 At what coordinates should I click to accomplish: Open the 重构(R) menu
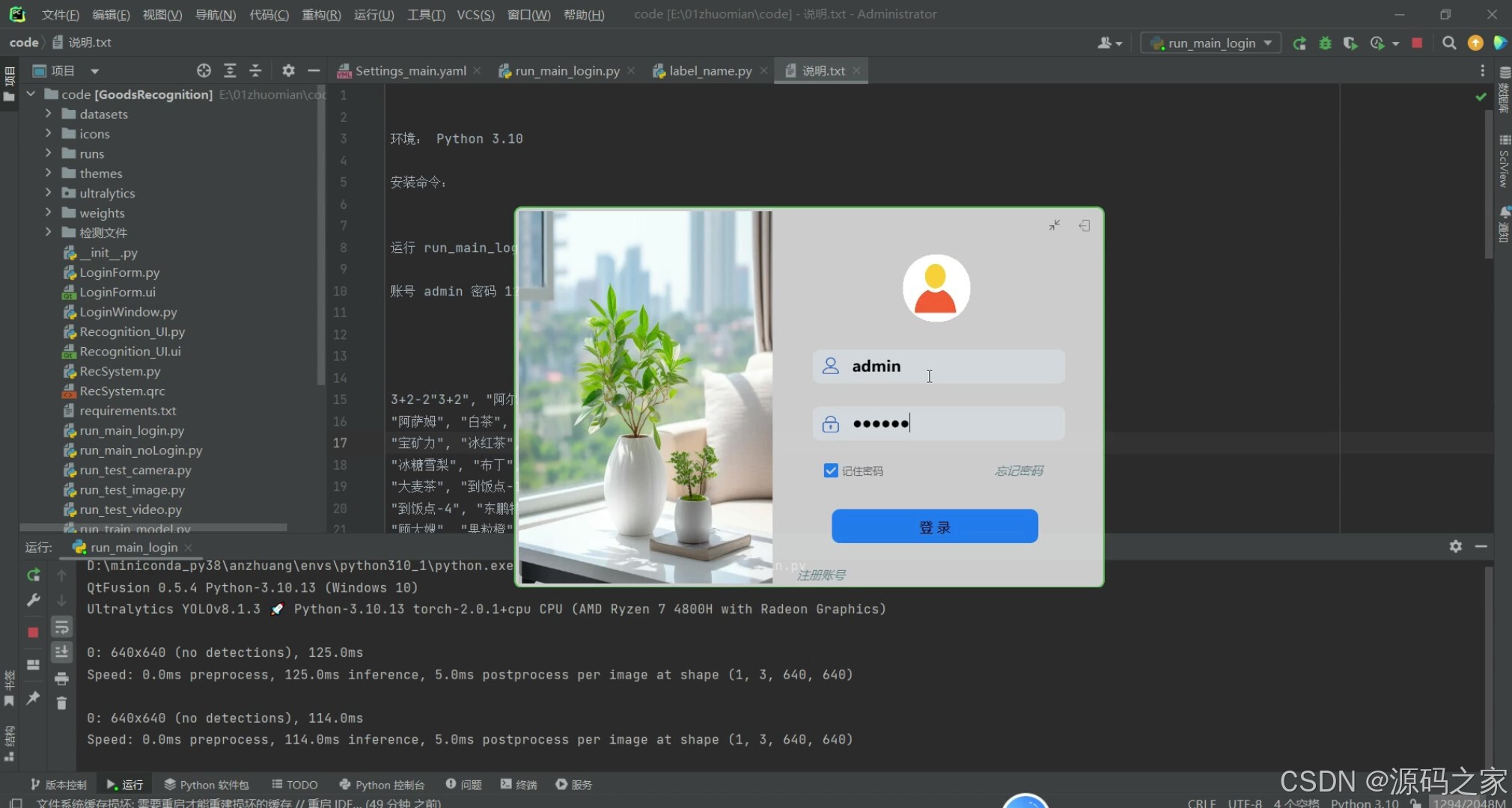click(x=320, y=14)
